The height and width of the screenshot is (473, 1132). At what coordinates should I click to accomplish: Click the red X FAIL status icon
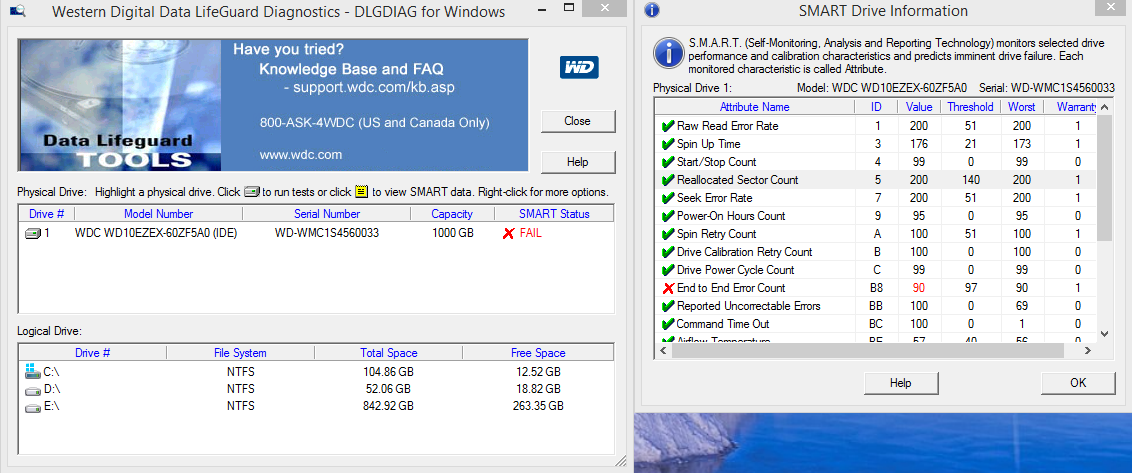pos(509,233)
